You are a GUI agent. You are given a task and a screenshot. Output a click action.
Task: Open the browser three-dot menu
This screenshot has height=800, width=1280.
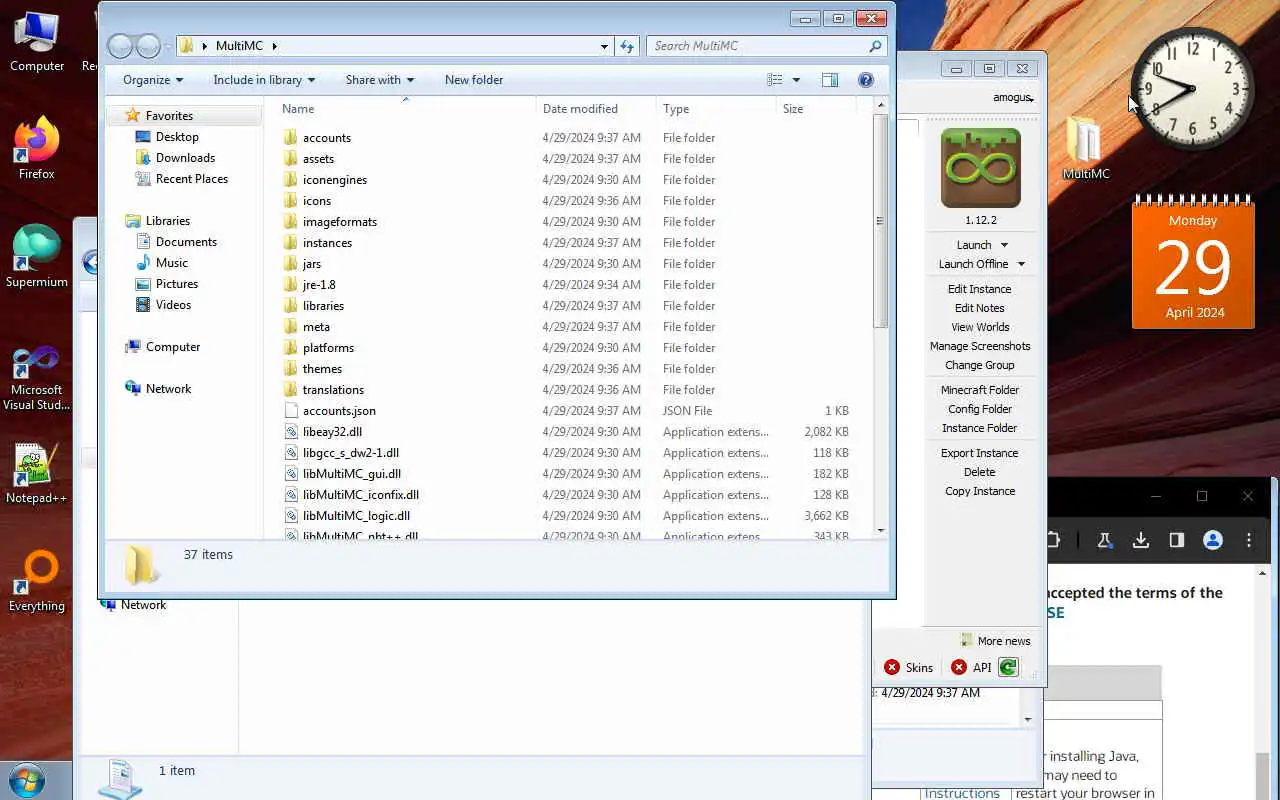[1249, 540]
